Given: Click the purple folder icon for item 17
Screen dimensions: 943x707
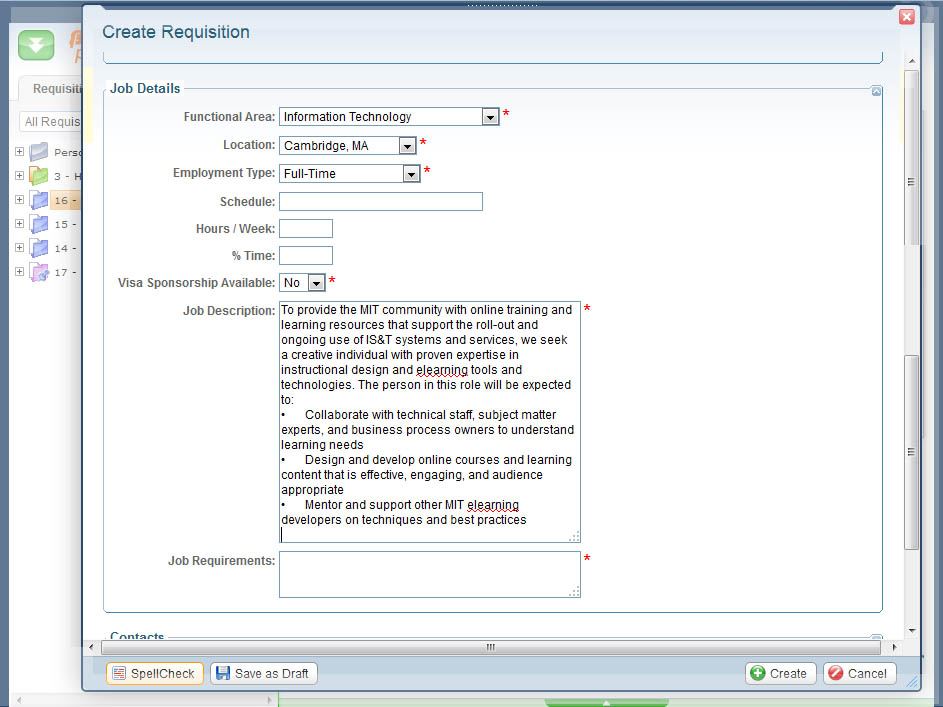Looking at the screenshot, I should coord(39,272).
